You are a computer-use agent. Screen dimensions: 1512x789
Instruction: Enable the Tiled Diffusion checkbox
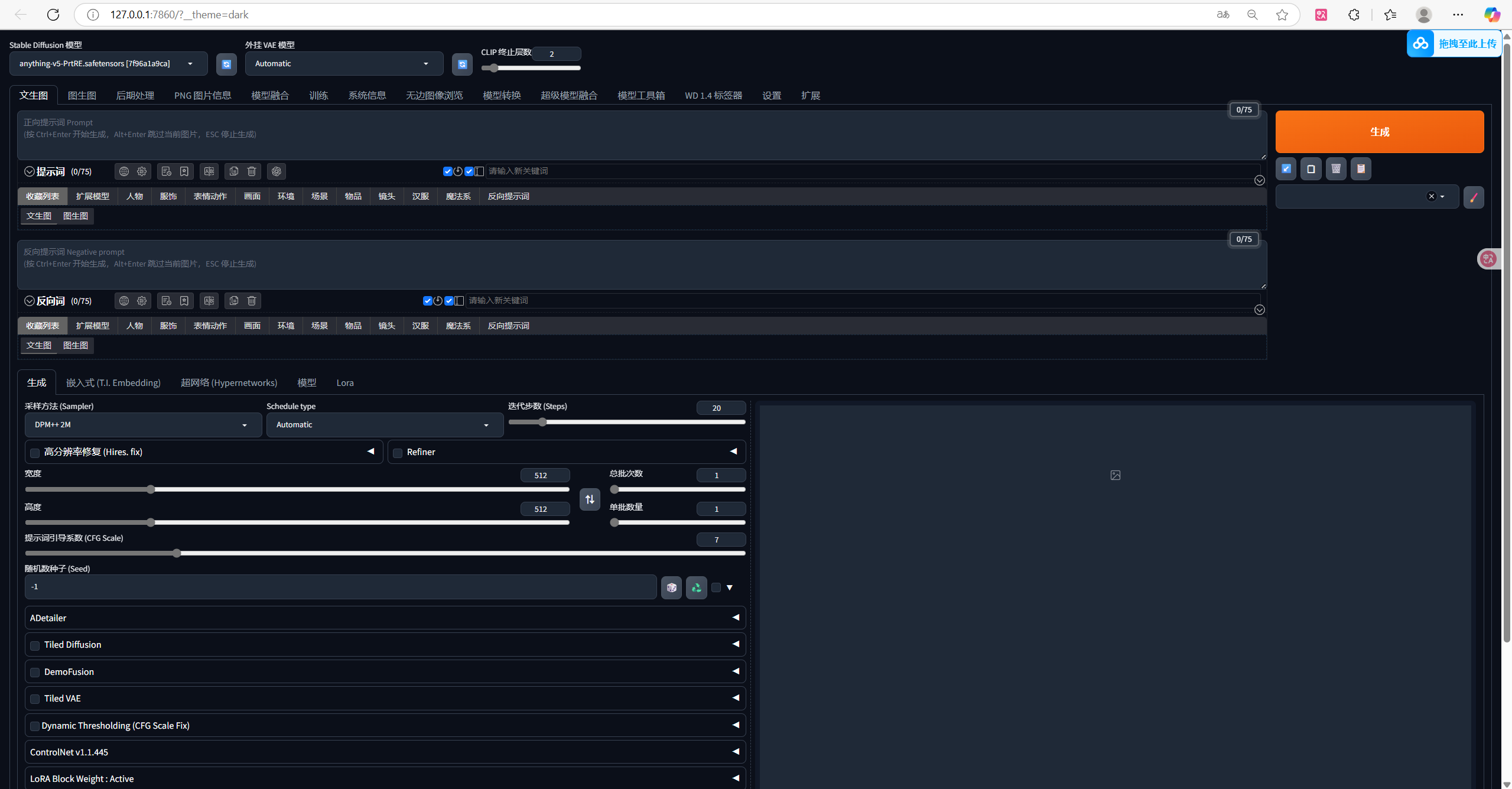click(x=35, y=645)
